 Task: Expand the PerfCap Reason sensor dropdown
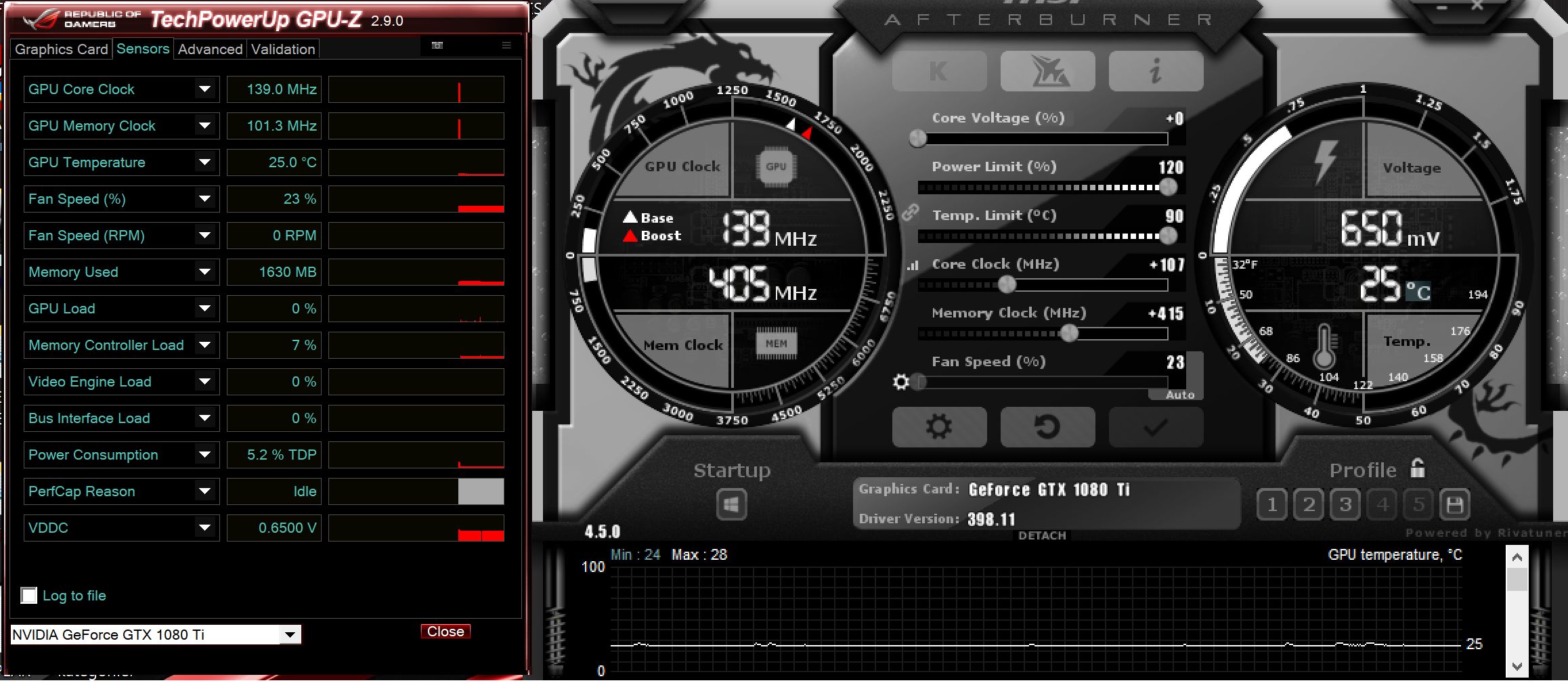click(204, 491)
